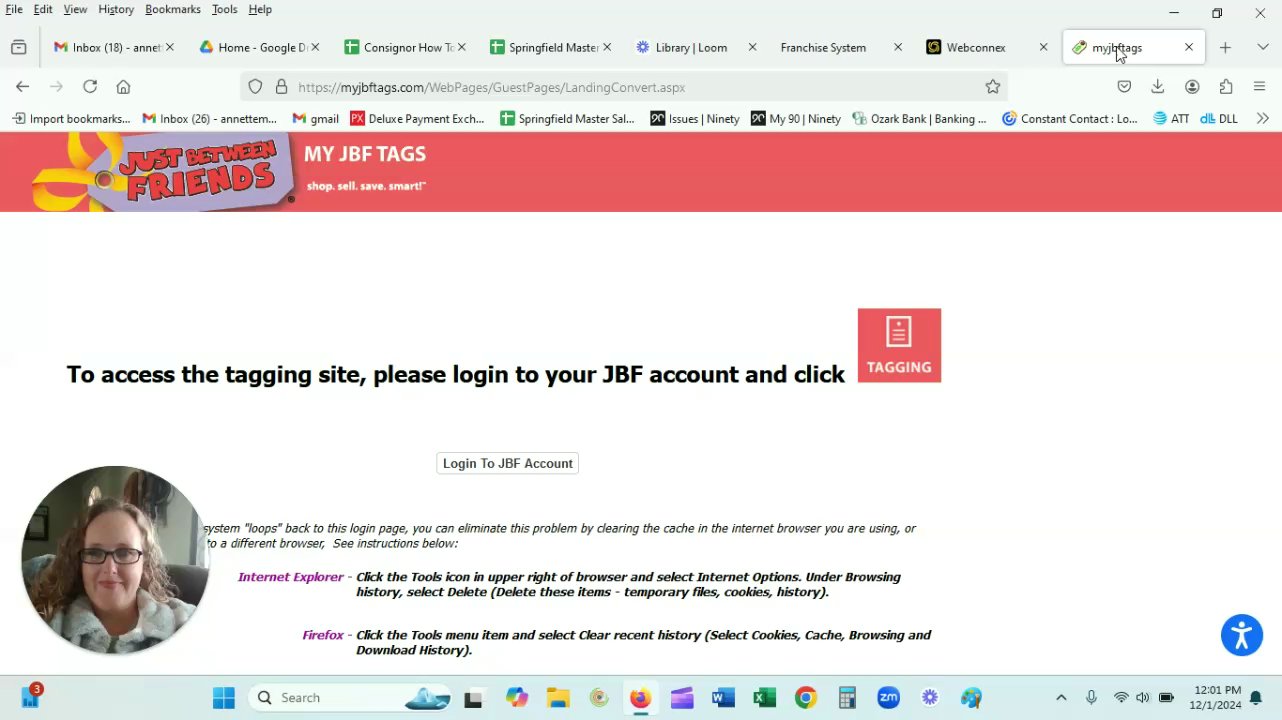
Task: Bookmark this page with the star icon
Action: coord(993,87)
